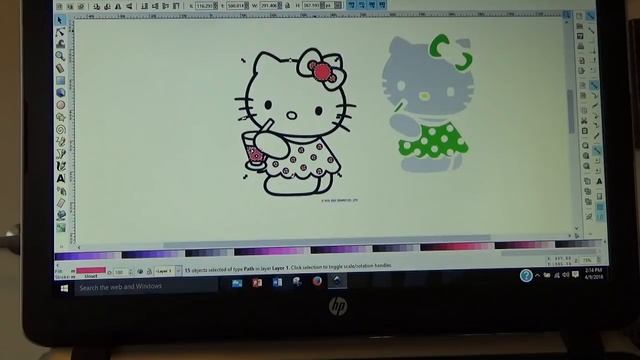Screen dimensions: 640x360
Task: Click the Y position input field
Action: [x=237, y=6]
